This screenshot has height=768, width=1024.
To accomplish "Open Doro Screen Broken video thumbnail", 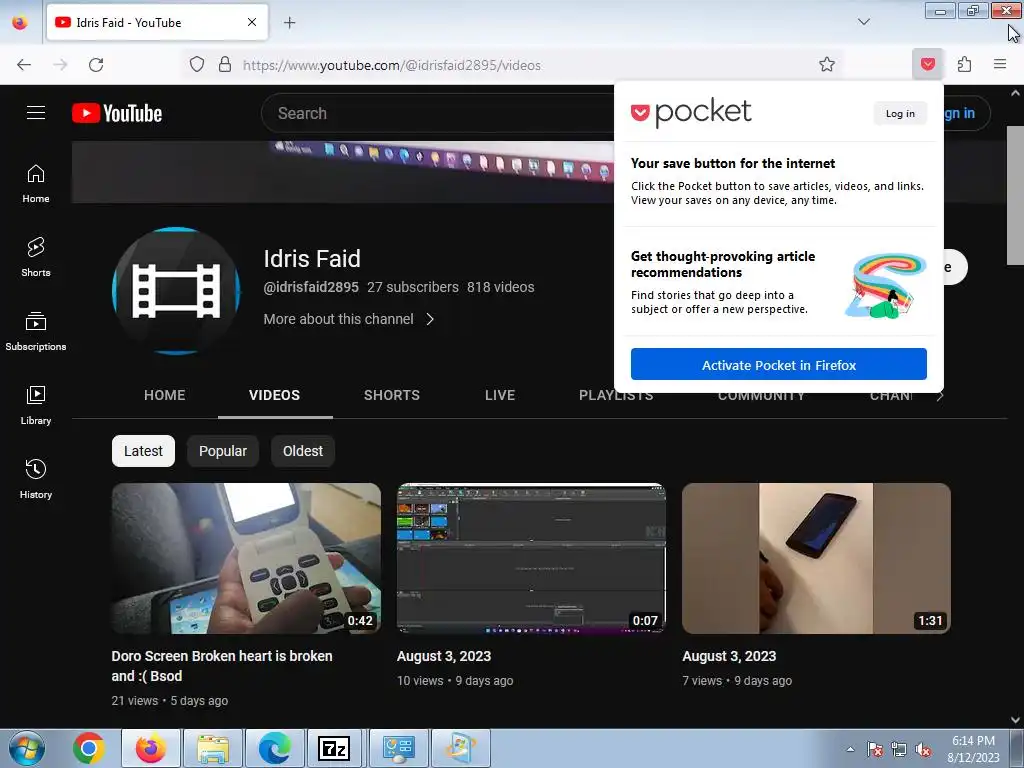I will (x=246, y=558).
